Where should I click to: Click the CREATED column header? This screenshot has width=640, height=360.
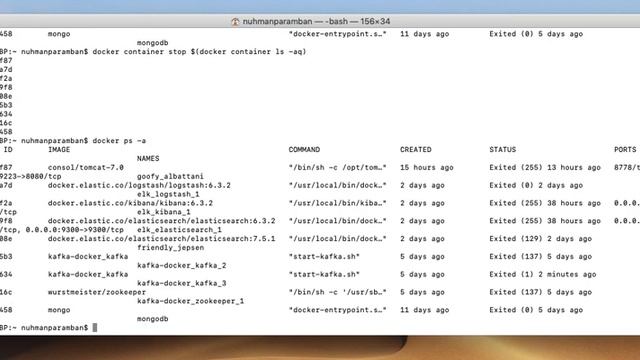[x=416, y=150]
